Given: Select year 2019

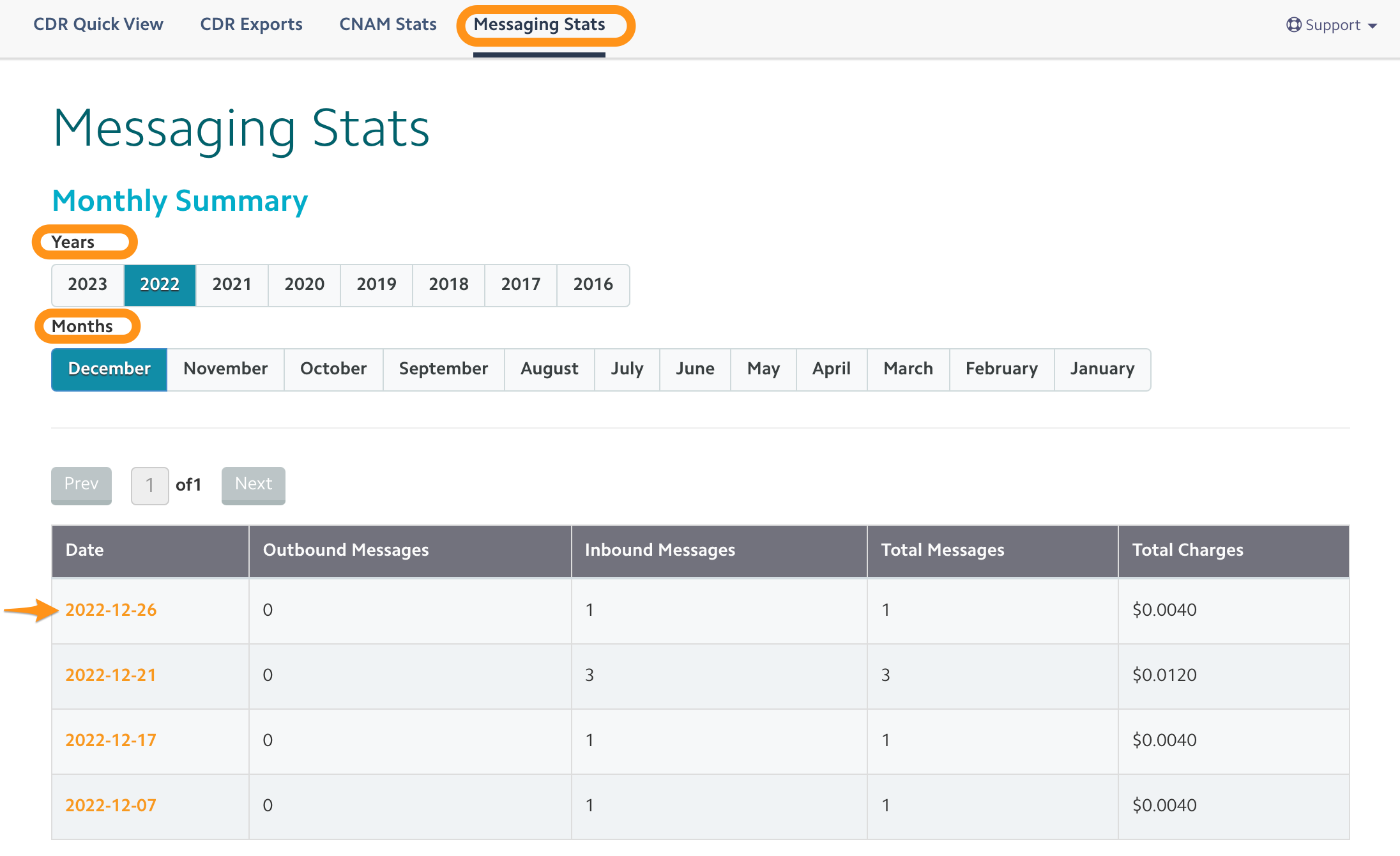Looking at the screenshot, I should pyautogui.click(x=376, y=285).
